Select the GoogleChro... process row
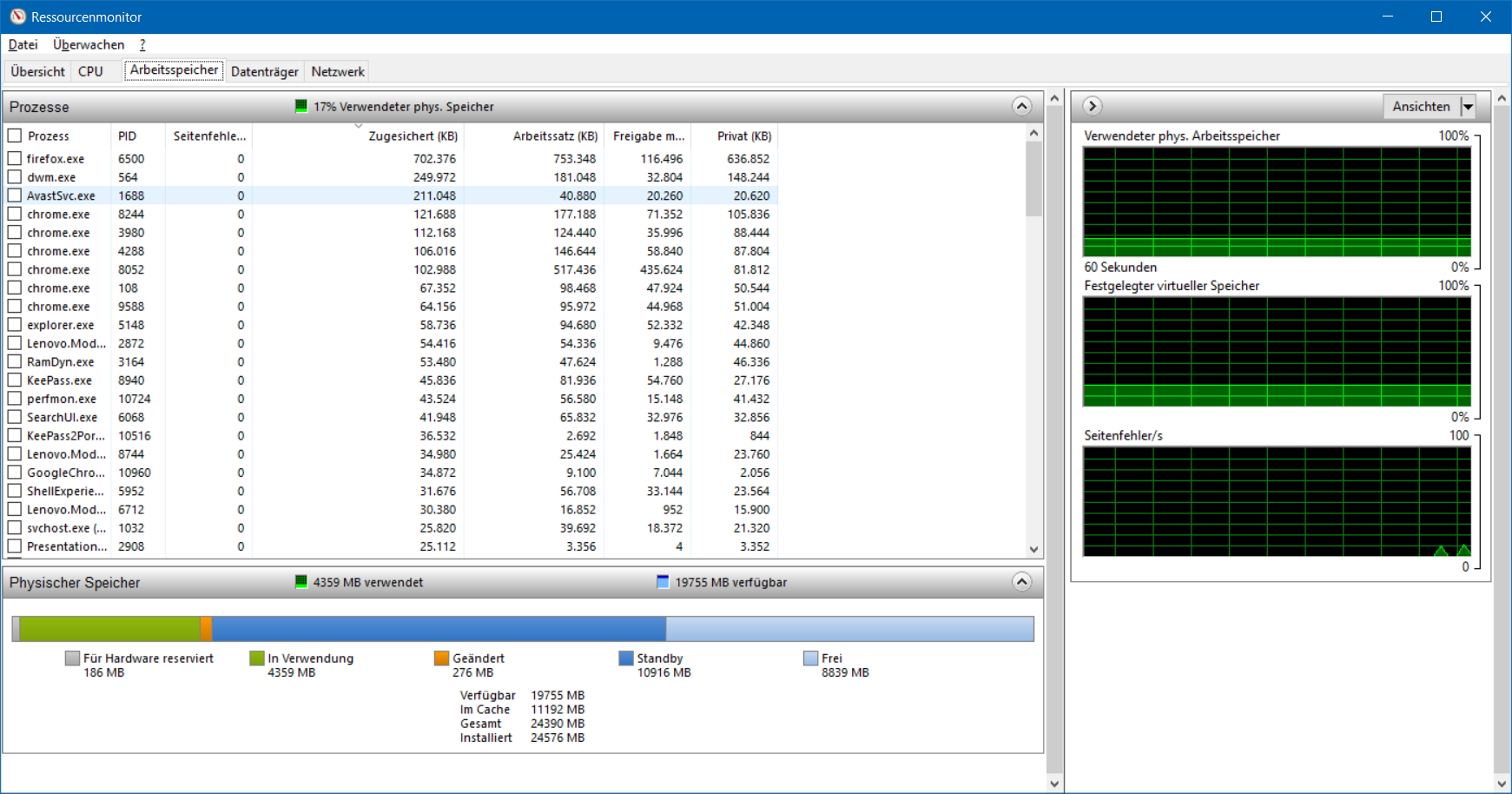Viewport: 1512px width, 794px height. coord(389,473)
